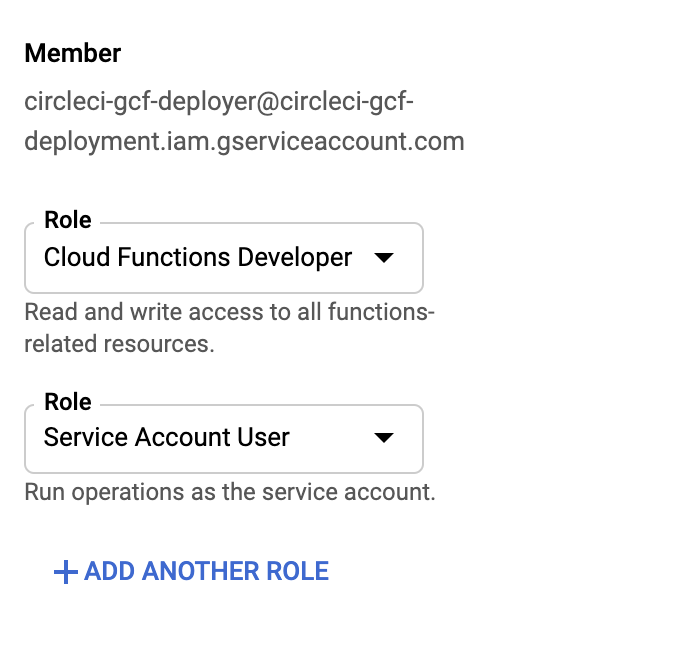The image size is (676, 650).
Task: Click the first Role field label
Action: click(68, 220)
